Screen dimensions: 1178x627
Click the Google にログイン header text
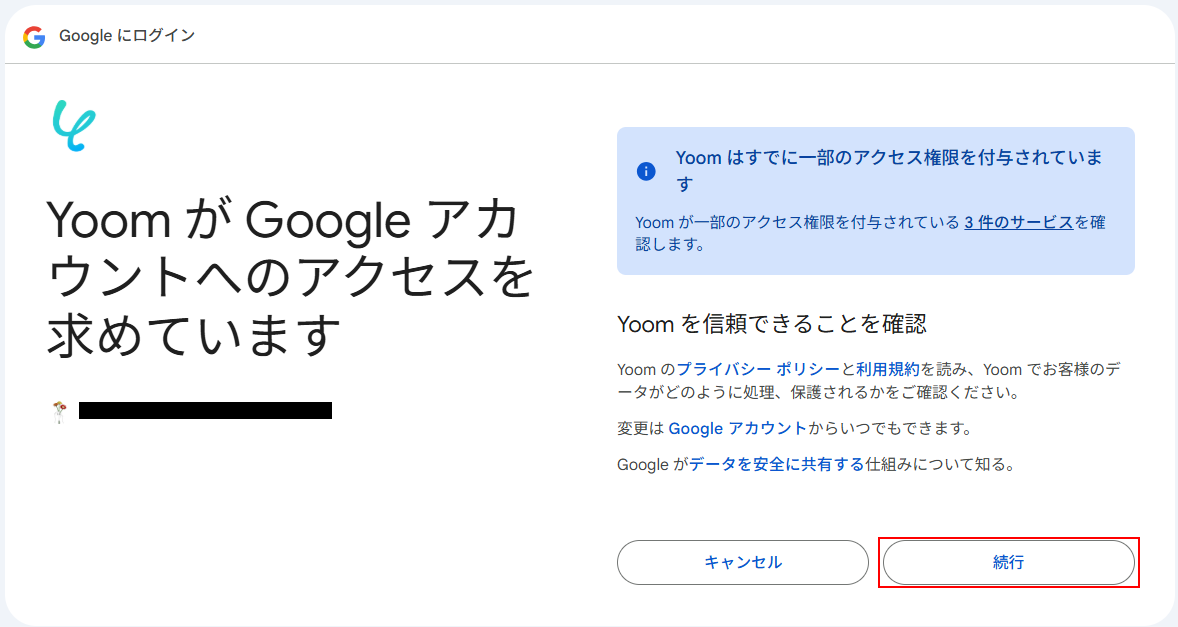pyautogui.click(x=127, y=36)
